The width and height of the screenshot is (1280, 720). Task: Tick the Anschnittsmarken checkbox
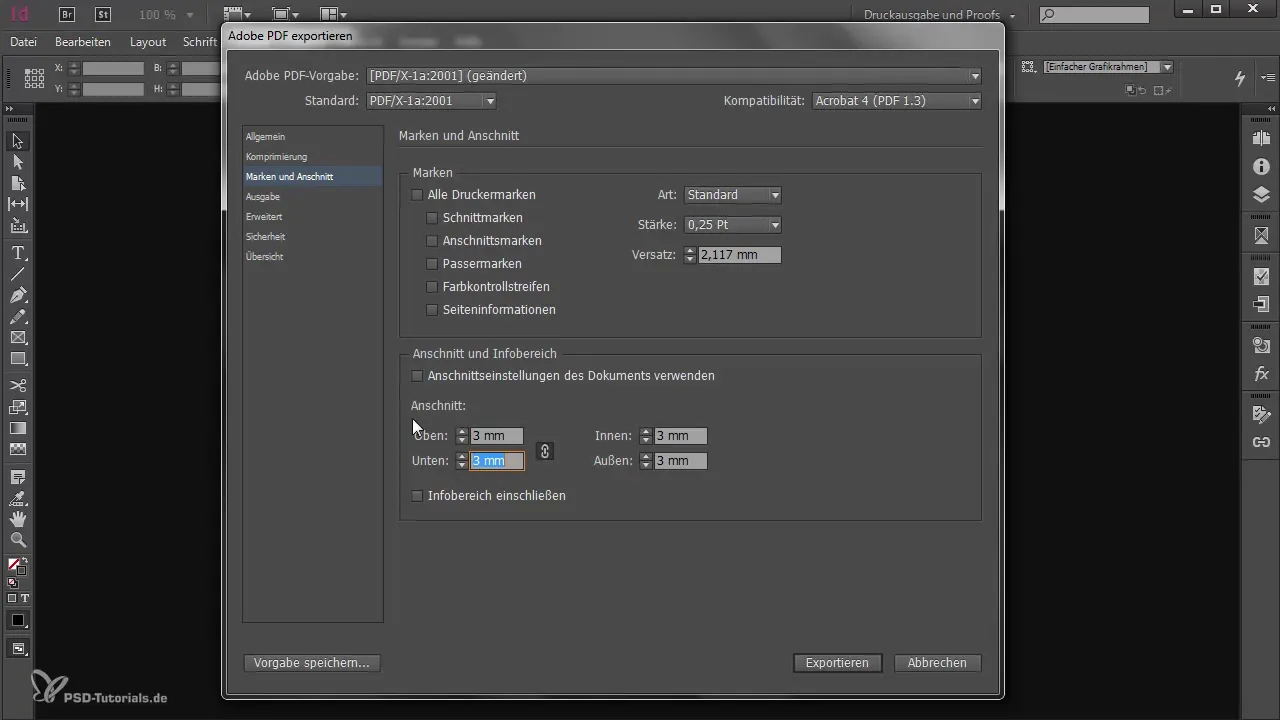433,241
